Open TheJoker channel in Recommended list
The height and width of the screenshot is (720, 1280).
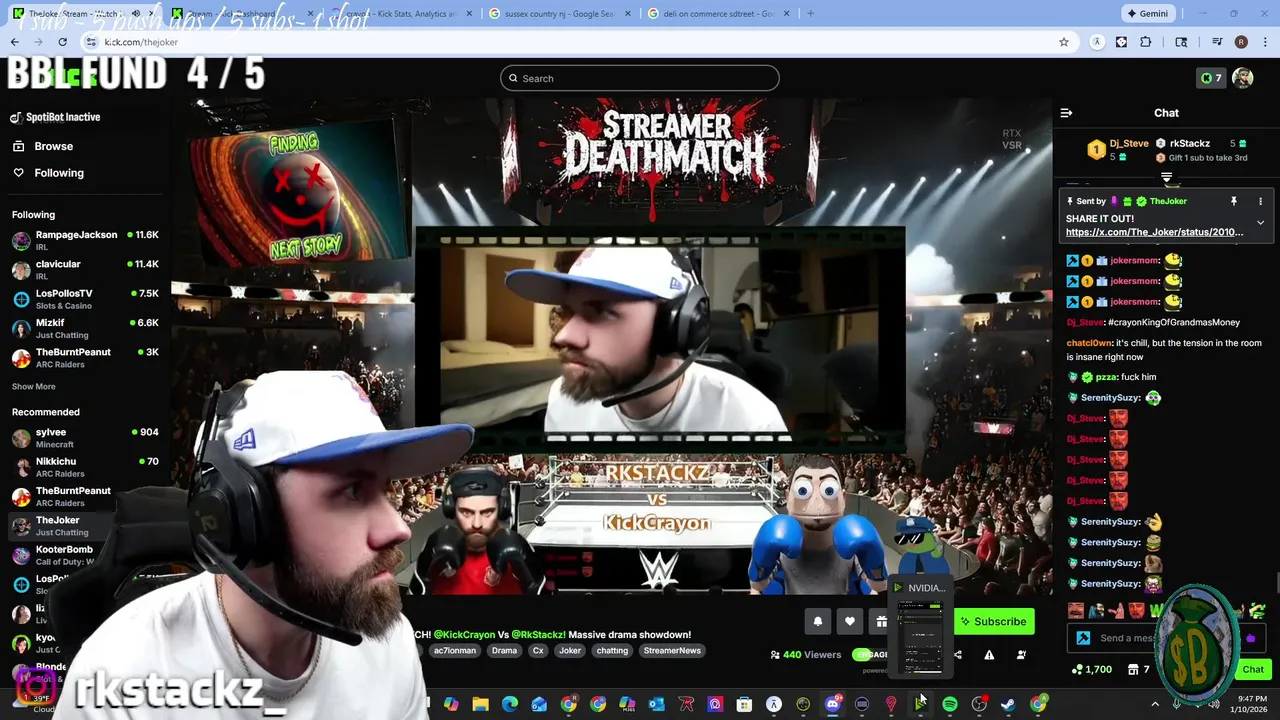64,526
